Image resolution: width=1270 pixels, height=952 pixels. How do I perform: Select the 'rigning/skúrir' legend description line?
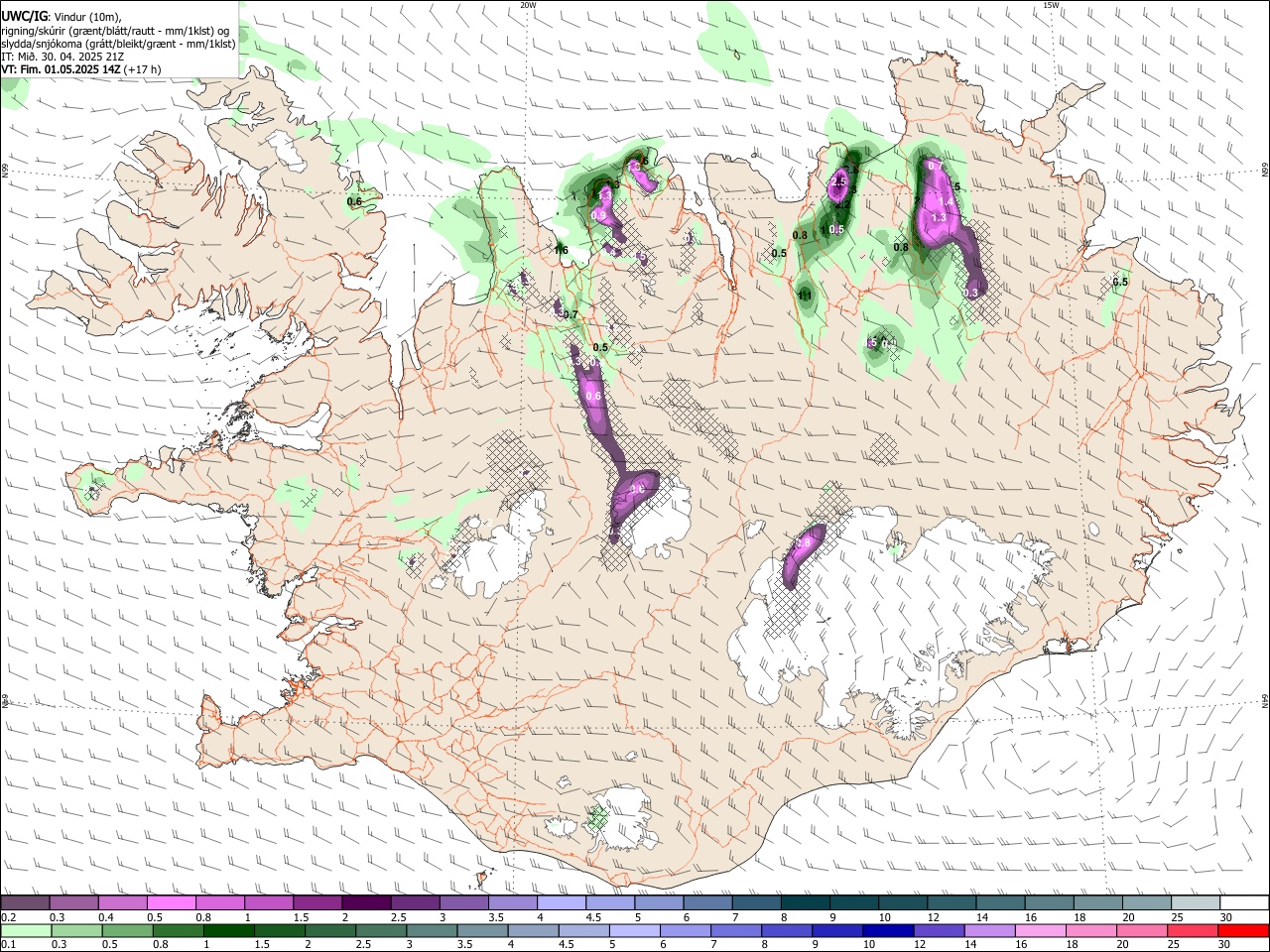[115, 30]
